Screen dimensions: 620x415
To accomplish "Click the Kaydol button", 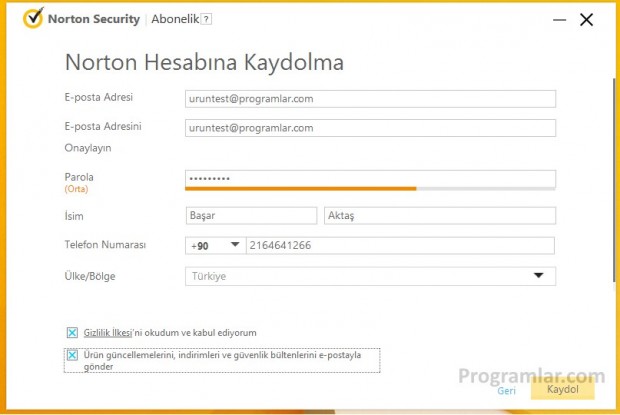I will (x=563, y=389).
